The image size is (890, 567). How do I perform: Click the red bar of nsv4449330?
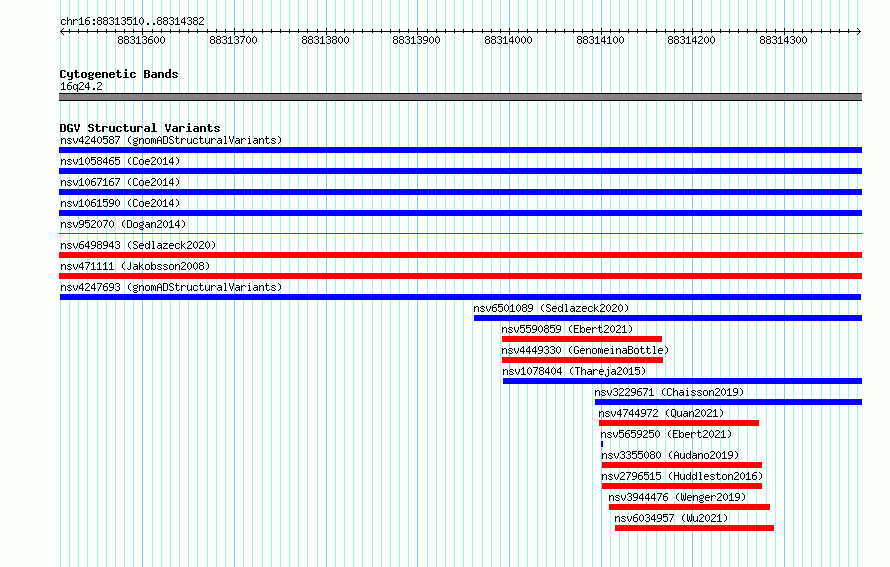point(582,360)
